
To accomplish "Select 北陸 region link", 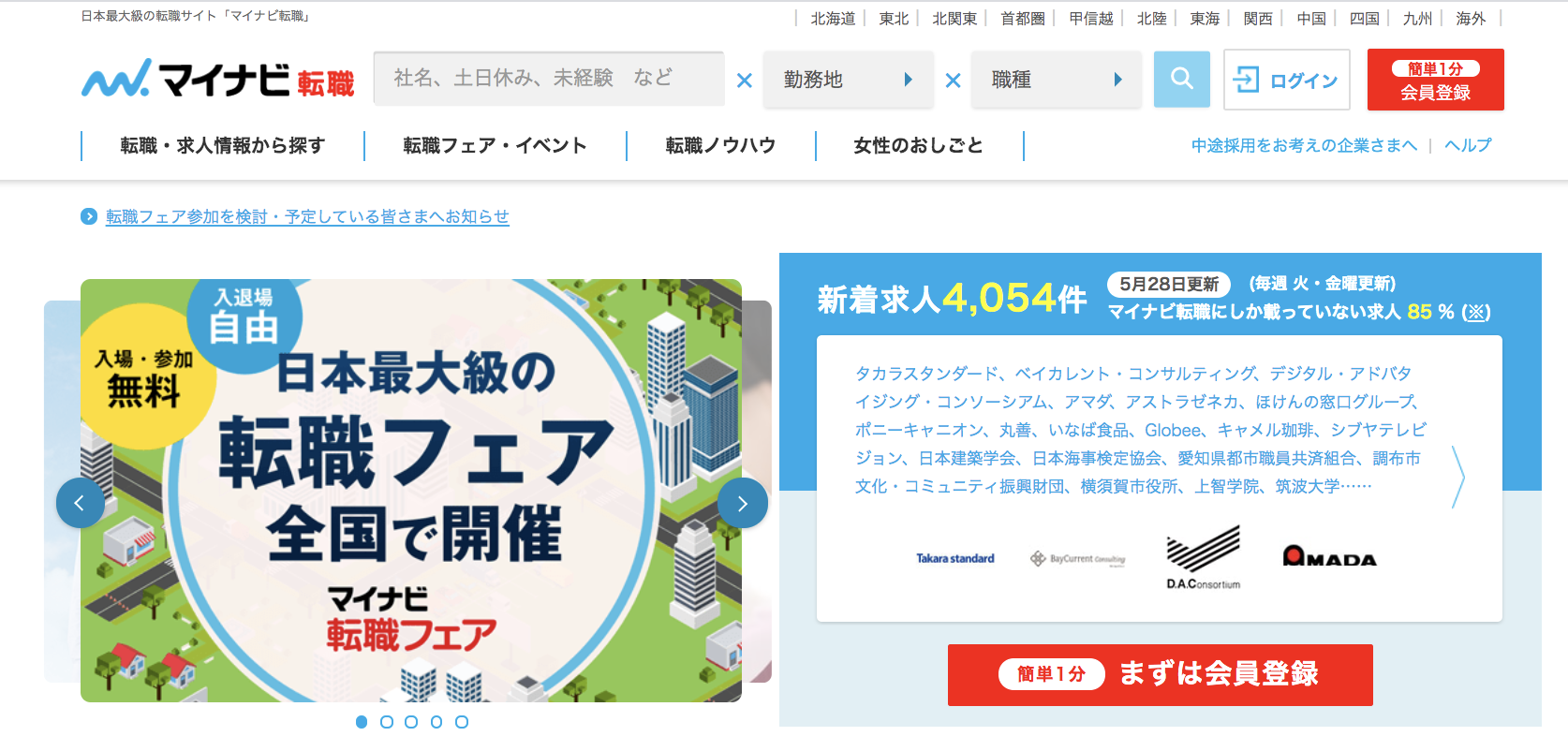I will (1151, 19).
